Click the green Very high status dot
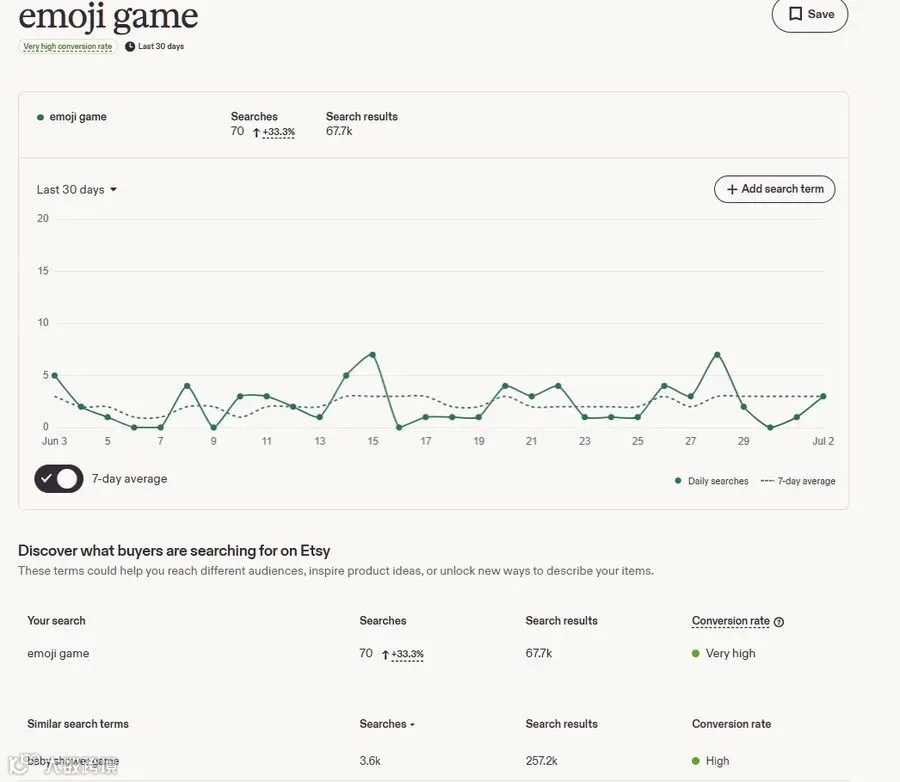This screenshot has width=900, height=782. 696,653
